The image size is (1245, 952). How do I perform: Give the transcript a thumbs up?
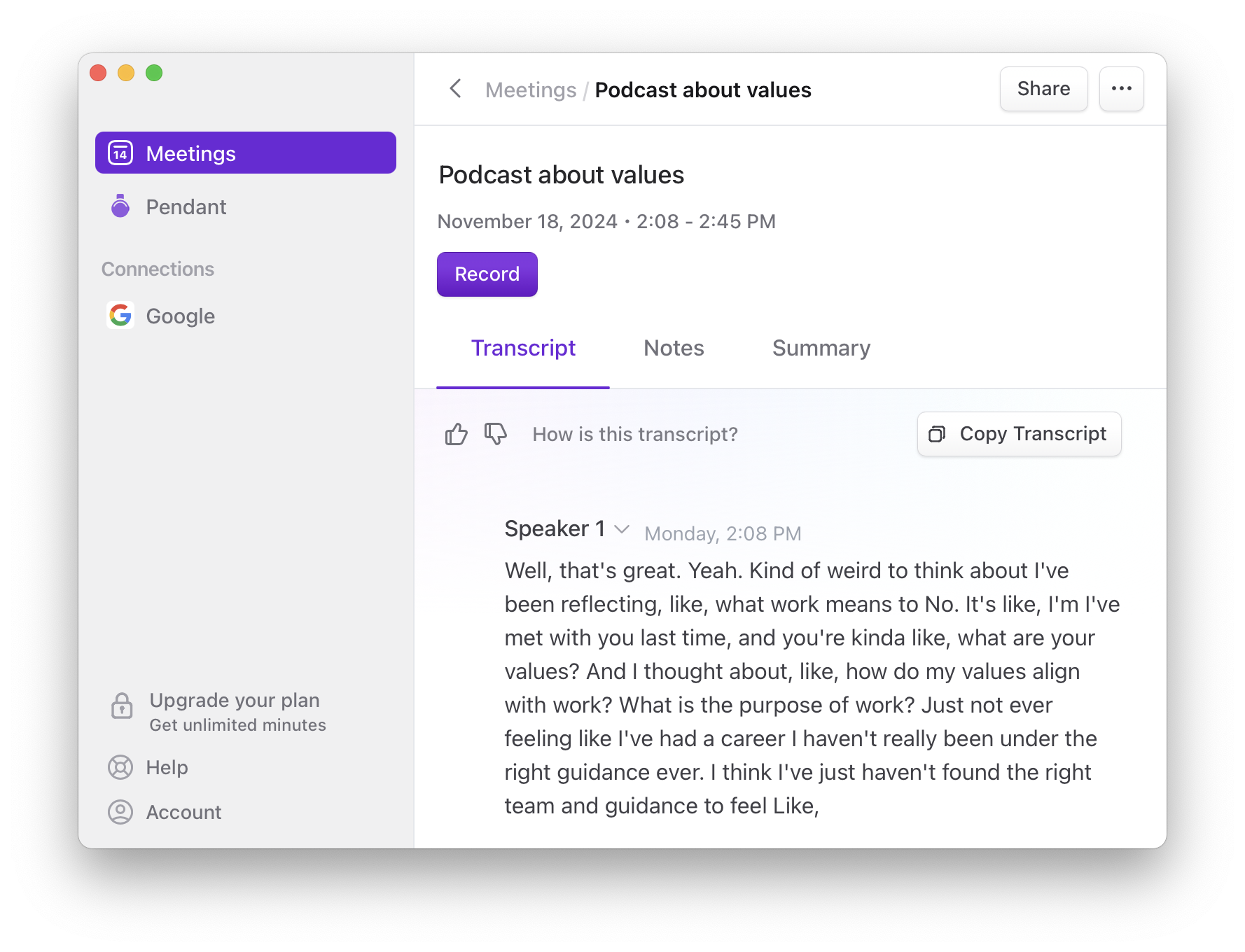click(456, 434)
